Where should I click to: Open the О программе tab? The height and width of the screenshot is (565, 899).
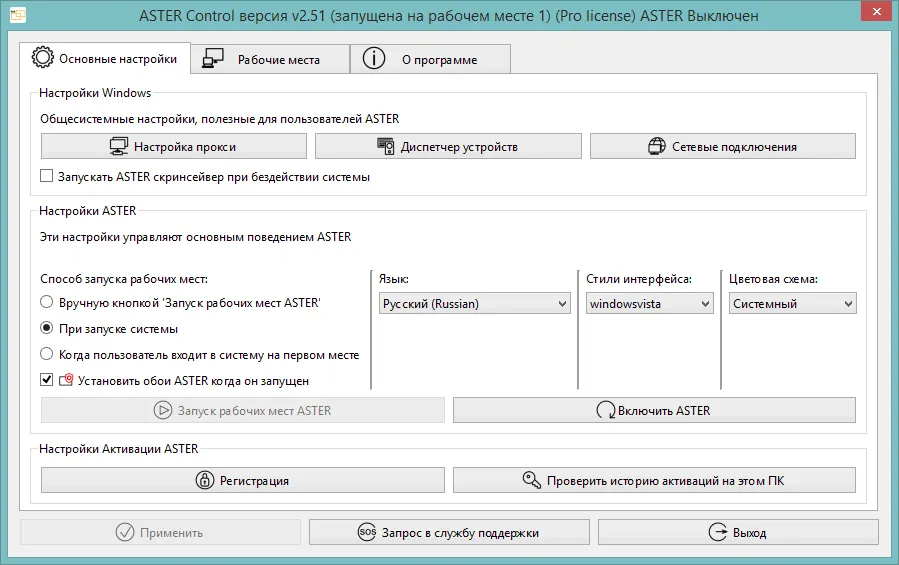430,59
